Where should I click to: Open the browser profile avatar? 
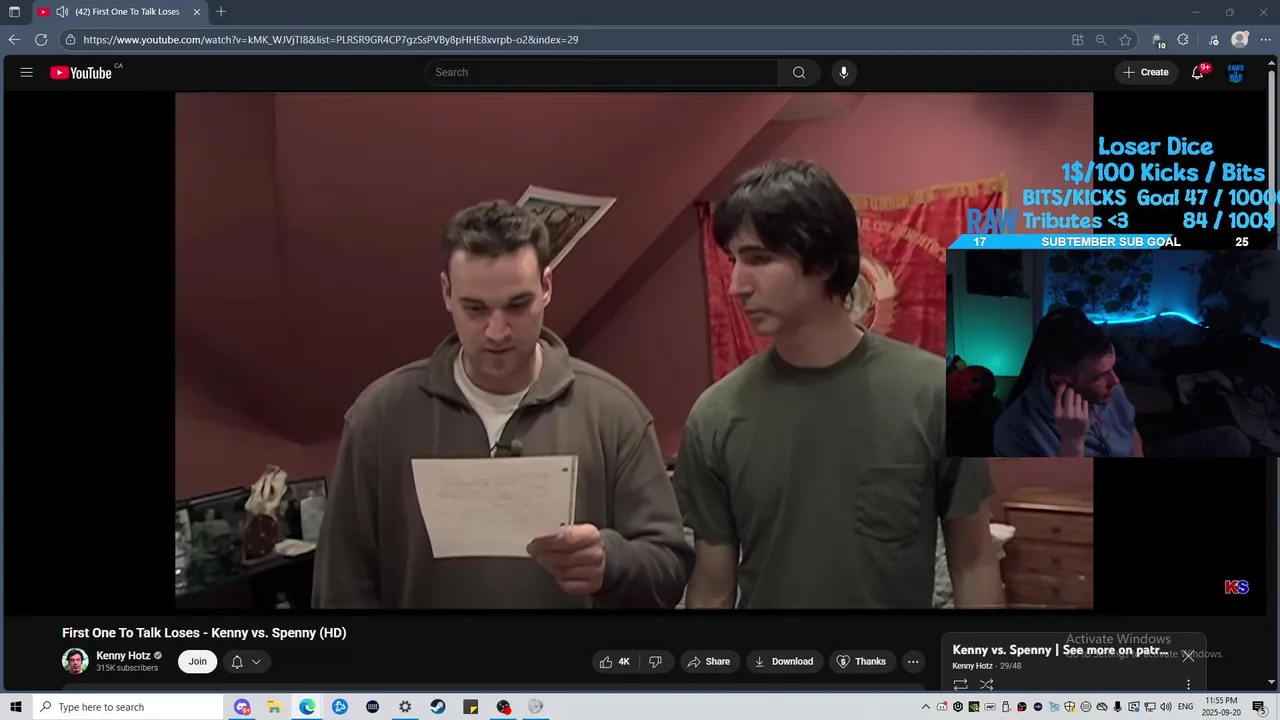click(1240, 40)
